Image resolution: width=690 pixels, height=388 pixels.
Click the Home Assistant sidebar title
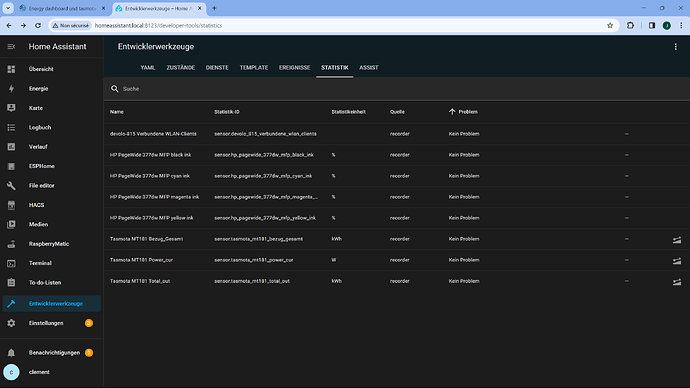(x=57, y=47)
